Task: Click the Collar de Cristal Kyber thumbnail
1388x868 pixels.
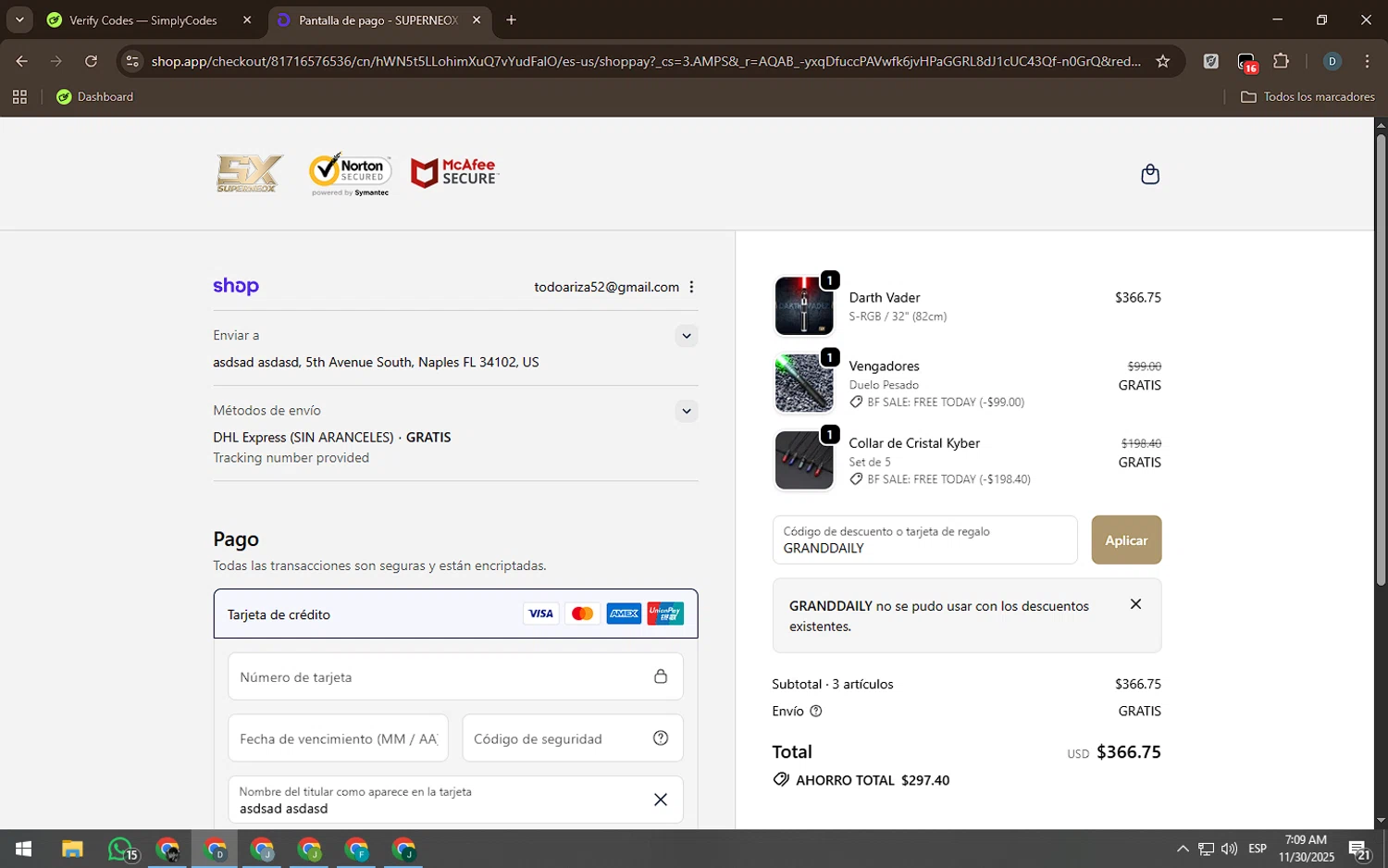Action: tap(803, 460)
